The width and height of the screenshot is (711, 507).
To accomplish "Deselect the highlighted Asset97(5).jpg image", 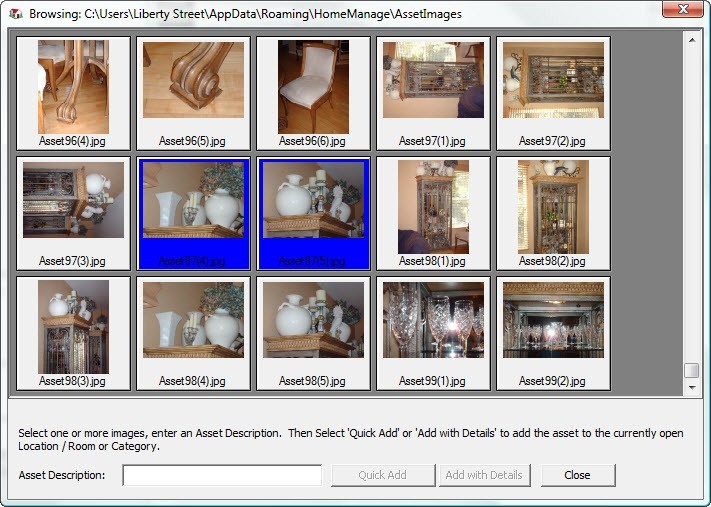I will [x=313, y=214].
